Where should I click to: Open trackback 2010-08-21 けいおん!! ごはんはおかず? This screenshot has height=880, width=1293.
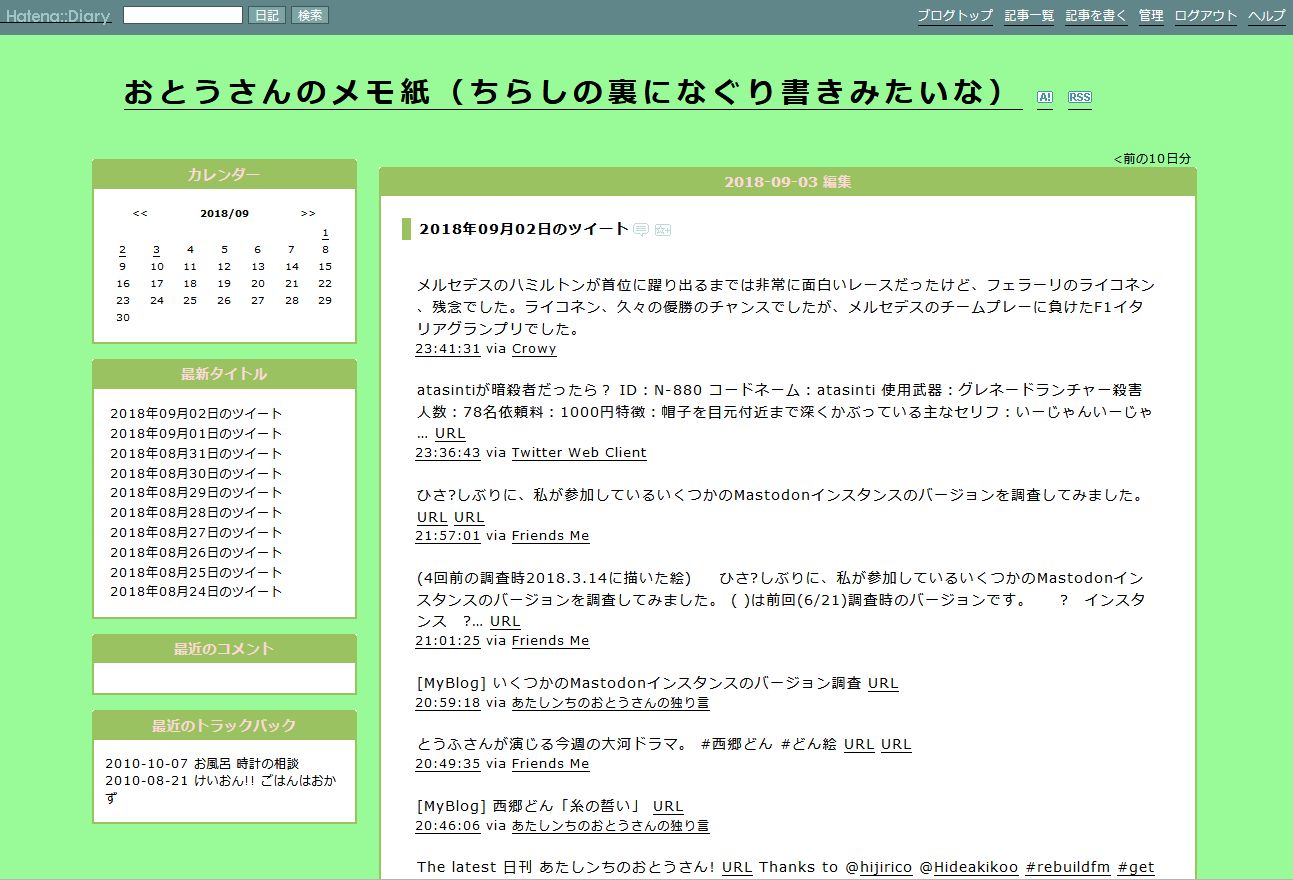coord(220,789)
